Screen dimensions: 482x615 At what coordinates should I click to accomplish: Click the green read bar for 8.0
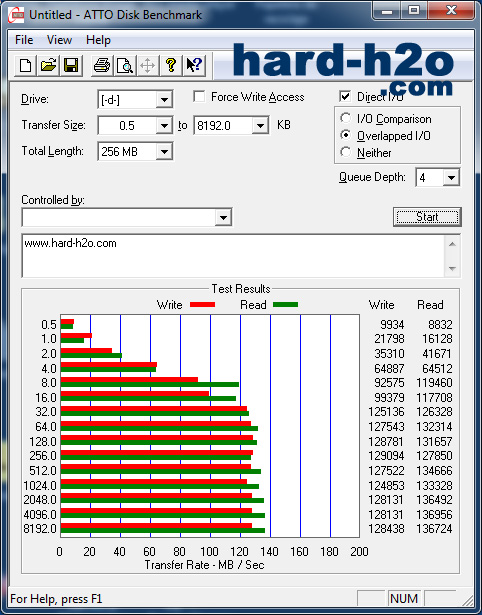pos(150,384)
